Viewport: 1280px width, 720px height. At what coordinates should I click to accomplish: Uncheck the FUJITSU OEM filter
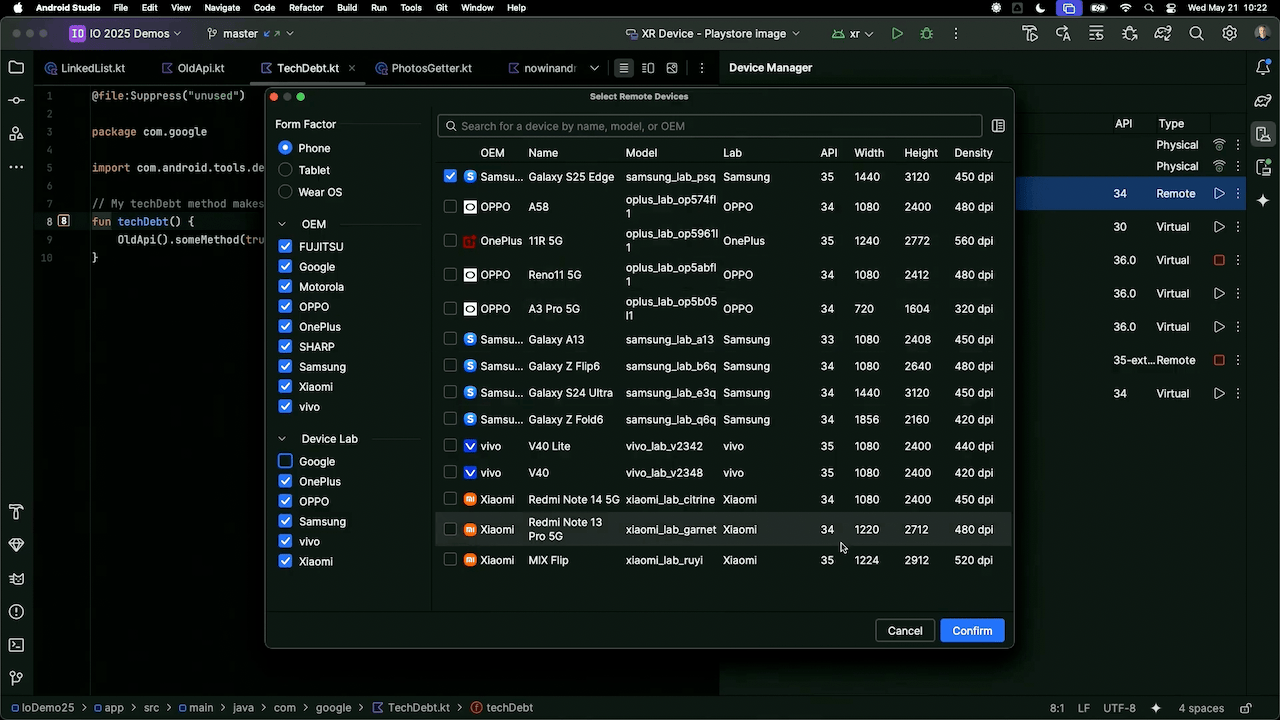pyautogui.click(x=285, y=246)
